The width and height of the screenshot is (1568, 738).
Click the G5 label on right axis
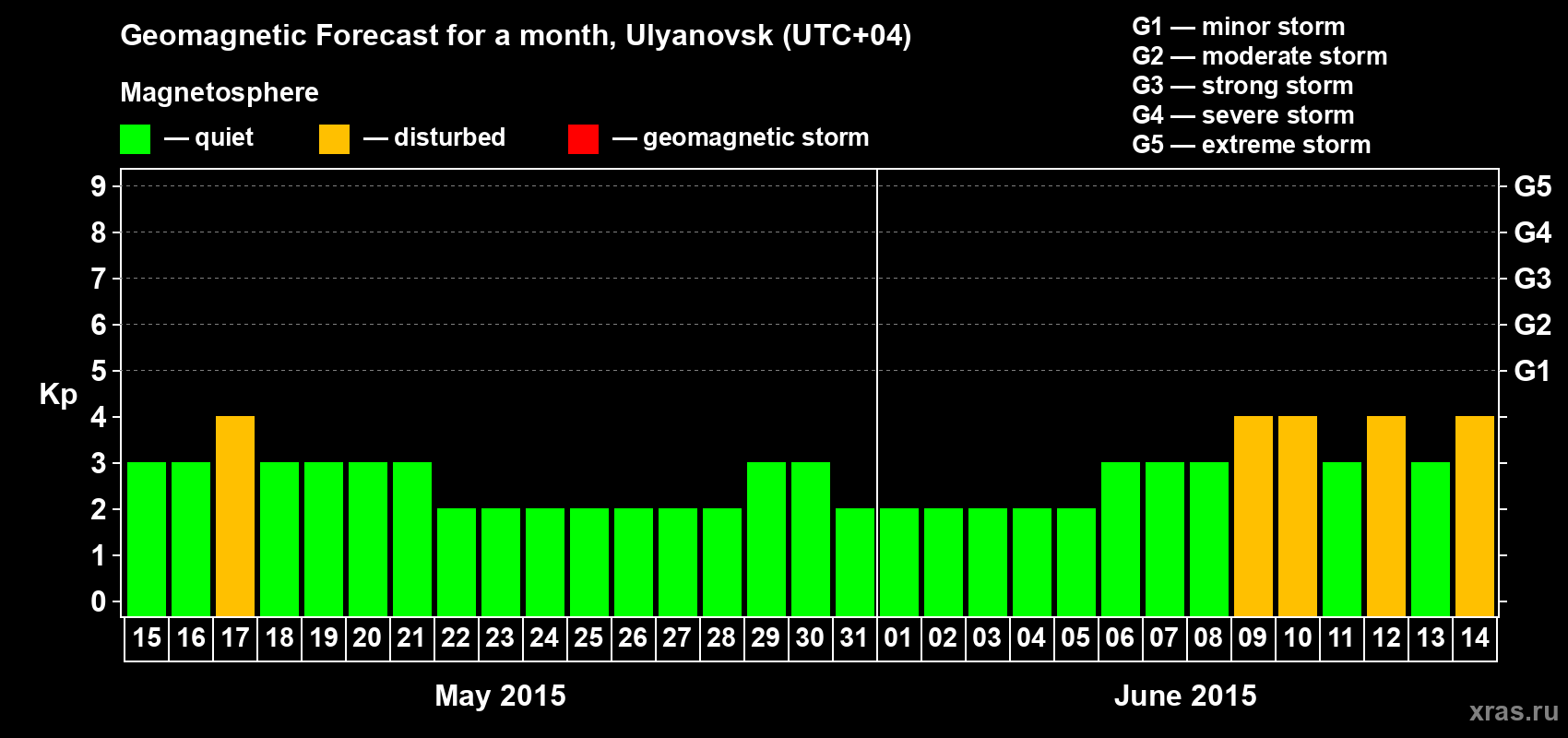tap(1533, 186)
